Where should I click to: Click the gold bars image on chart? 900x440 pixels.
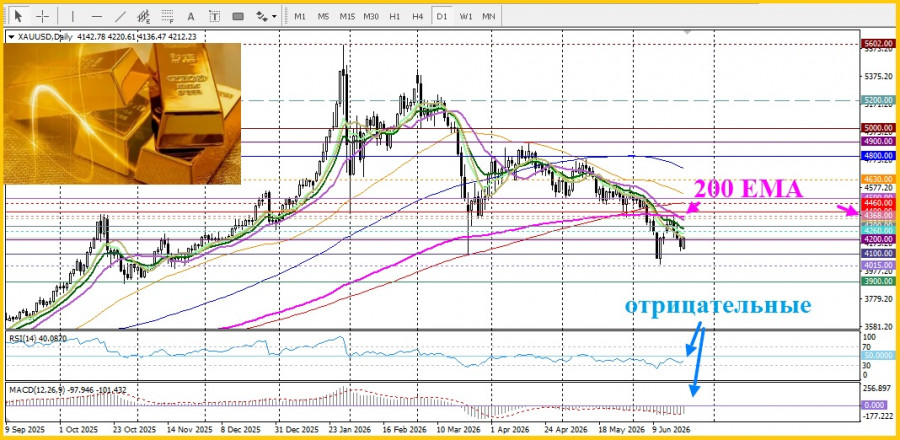(122, 114)
